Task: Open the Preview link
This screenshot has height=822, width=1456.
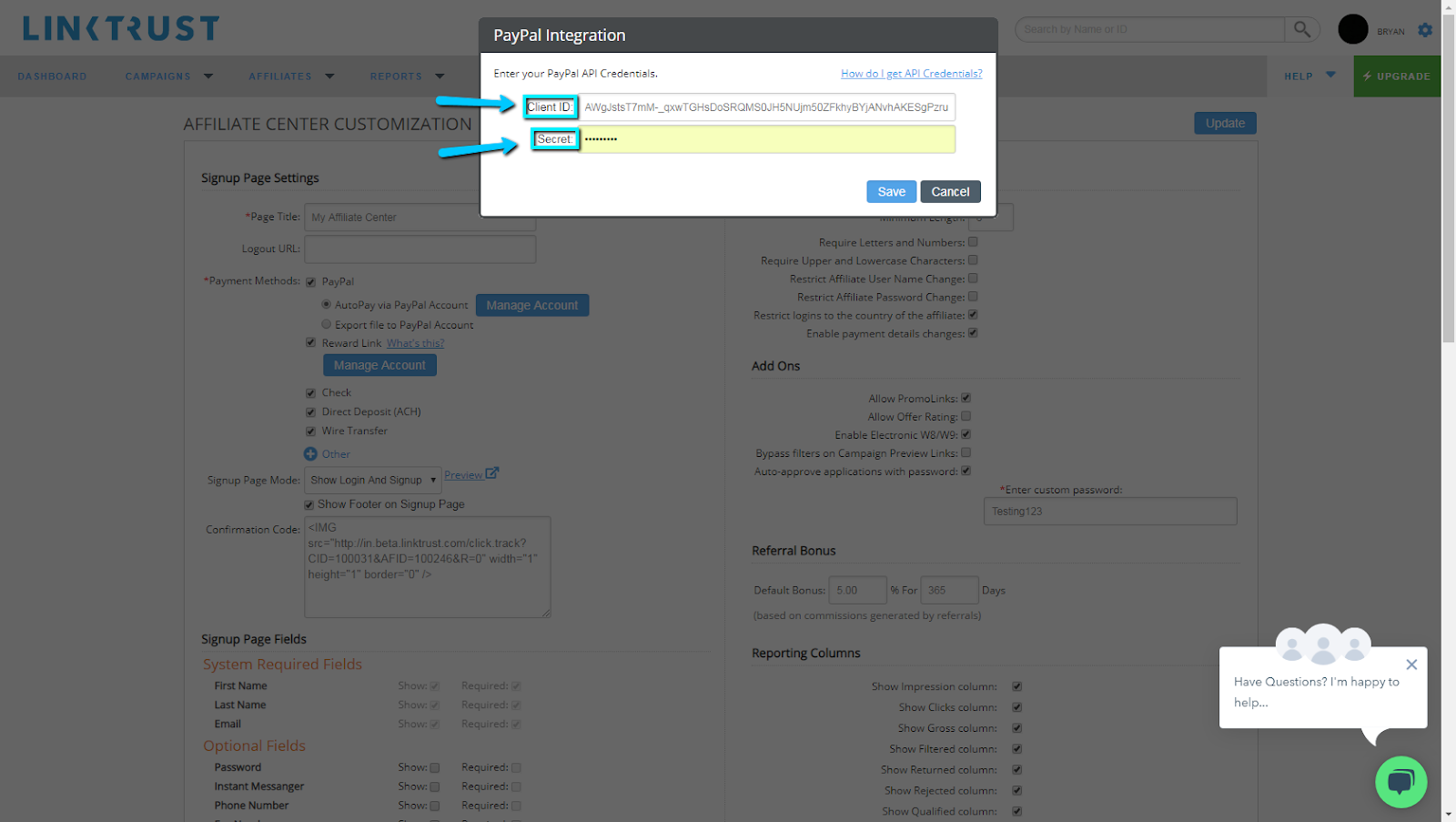Action: (463, 475)
